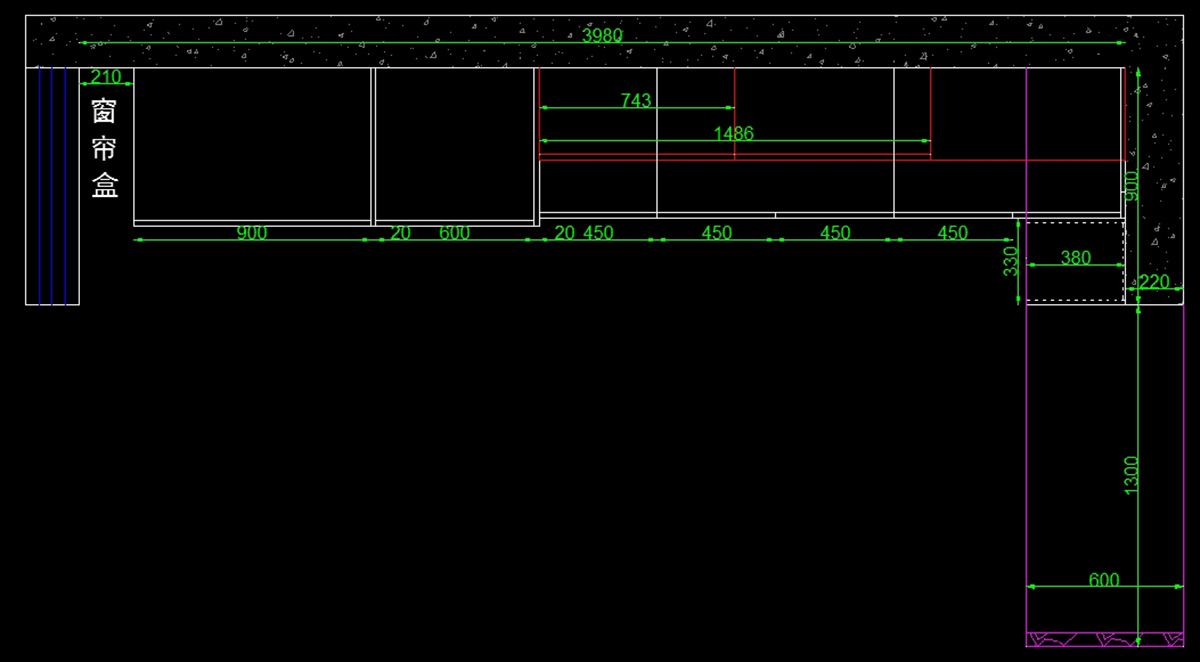Click the blue vertical curtain lines
This screenshot has height=662, width=1200.
(52, 185)
